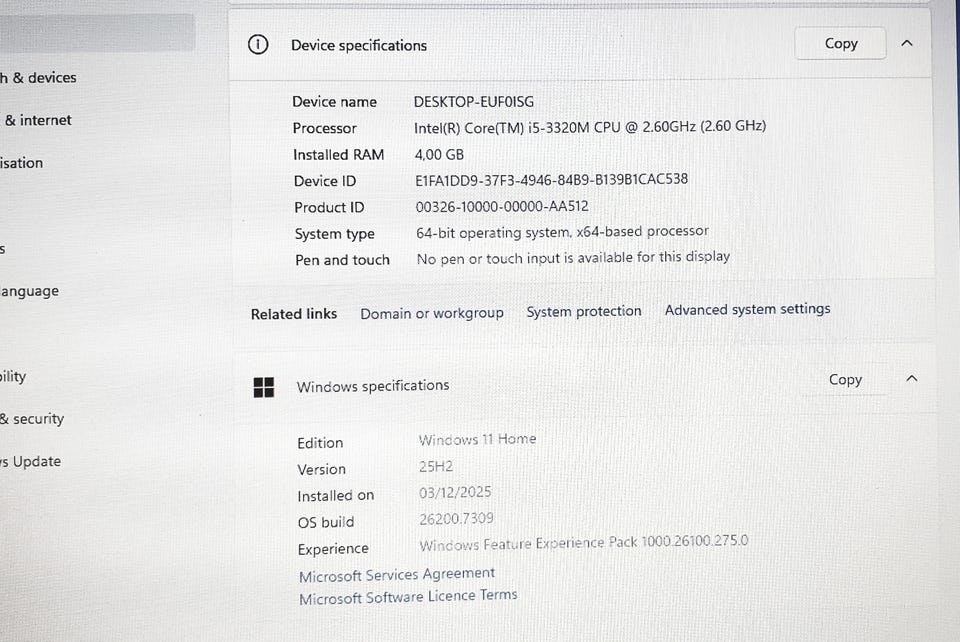Select the '& security' sidebar item

tap(32, 419)
